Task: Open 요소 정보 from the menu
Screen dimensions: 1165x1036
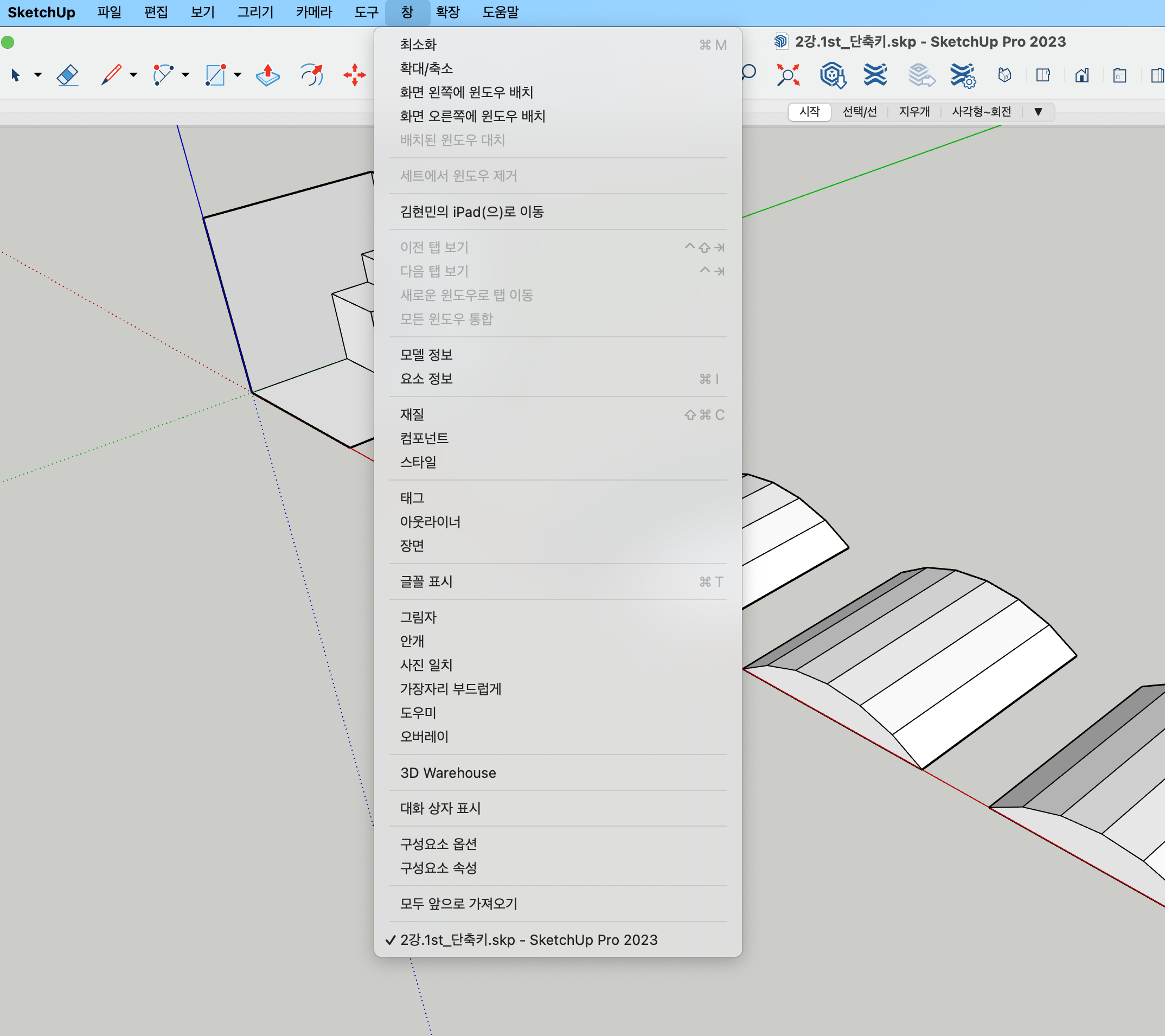Action: click(558, 379)
